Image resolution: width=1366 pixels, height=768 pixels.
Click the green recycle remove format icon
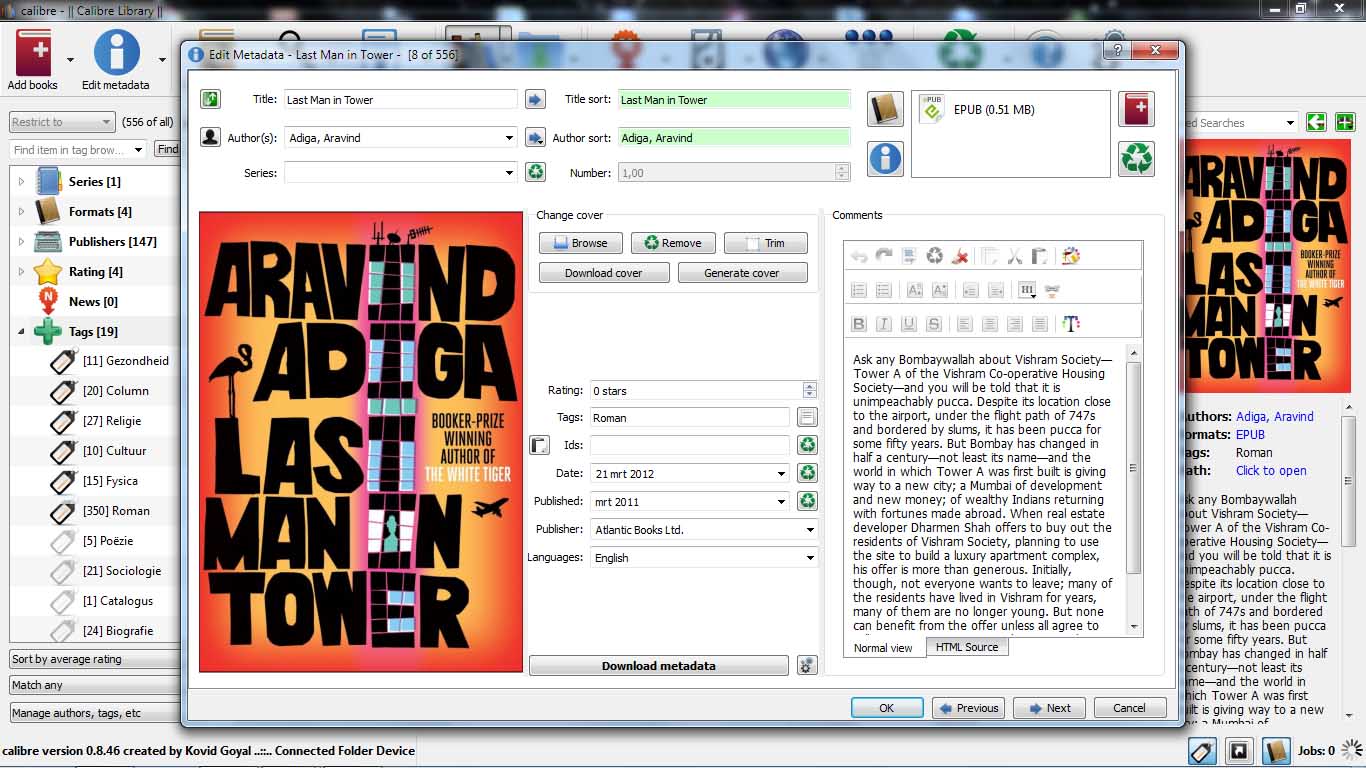(1137, 158)
